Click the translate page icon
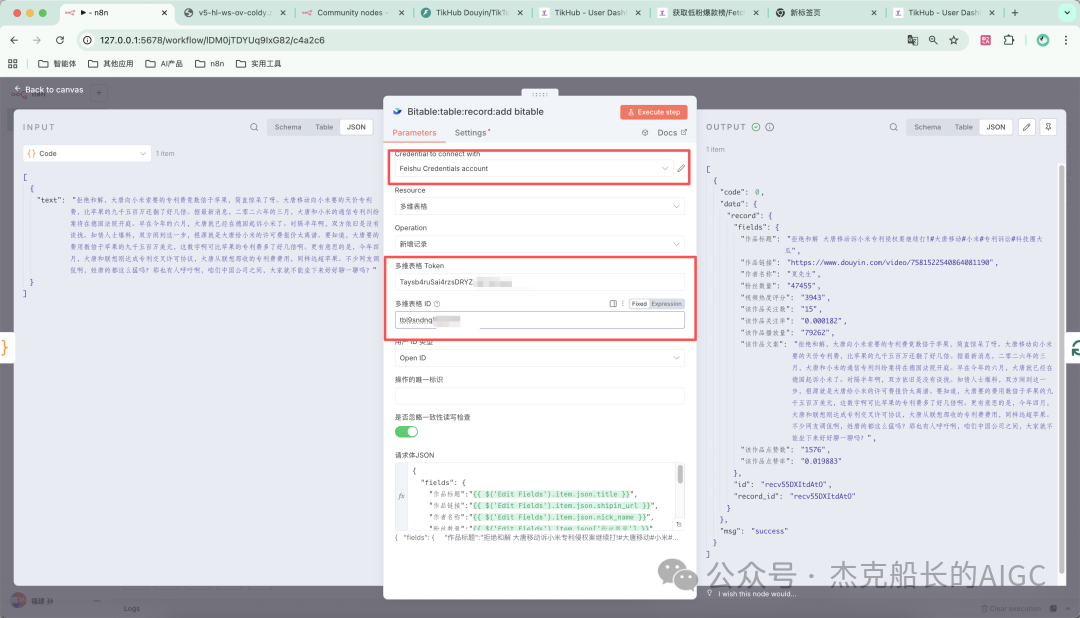 [913, 40]
